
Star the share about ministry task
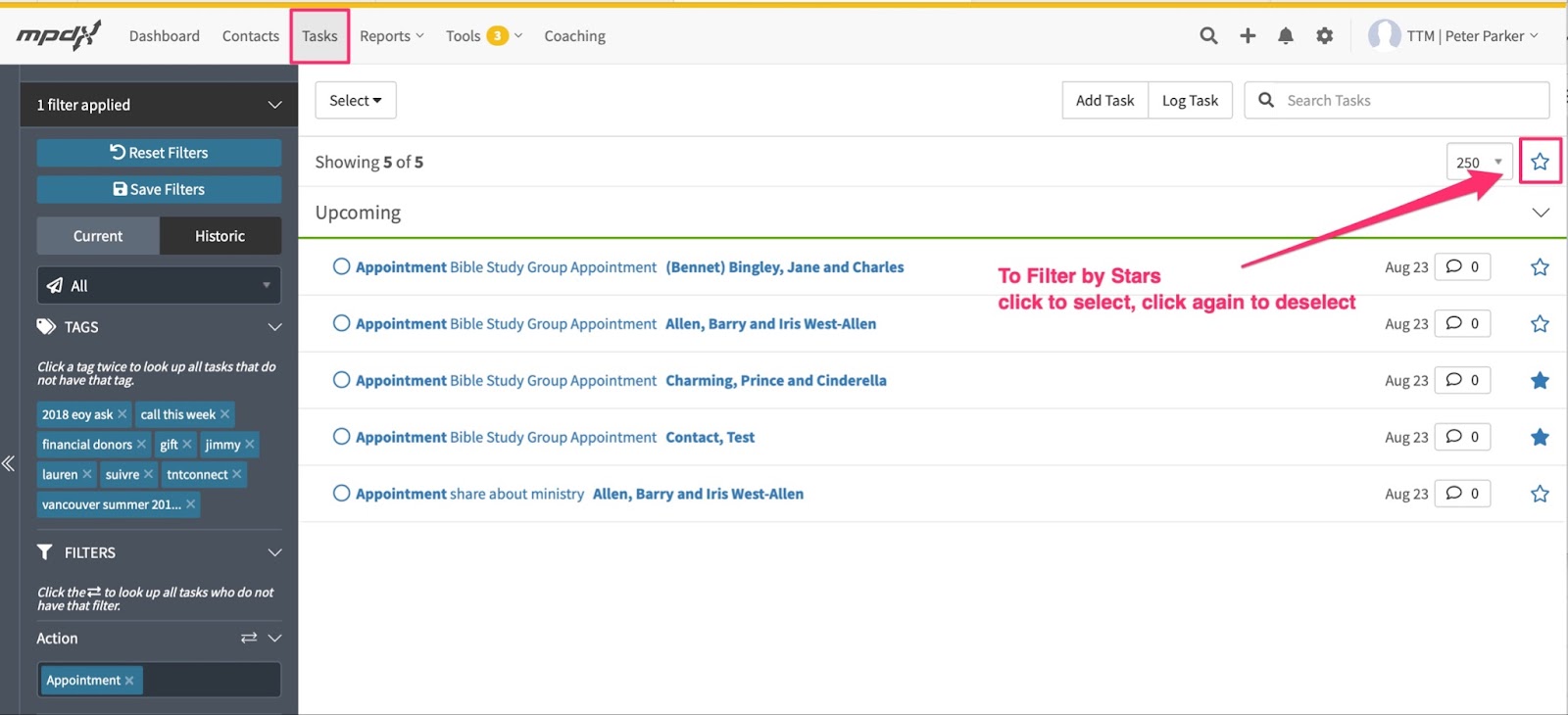click(x=1540, y=495)
